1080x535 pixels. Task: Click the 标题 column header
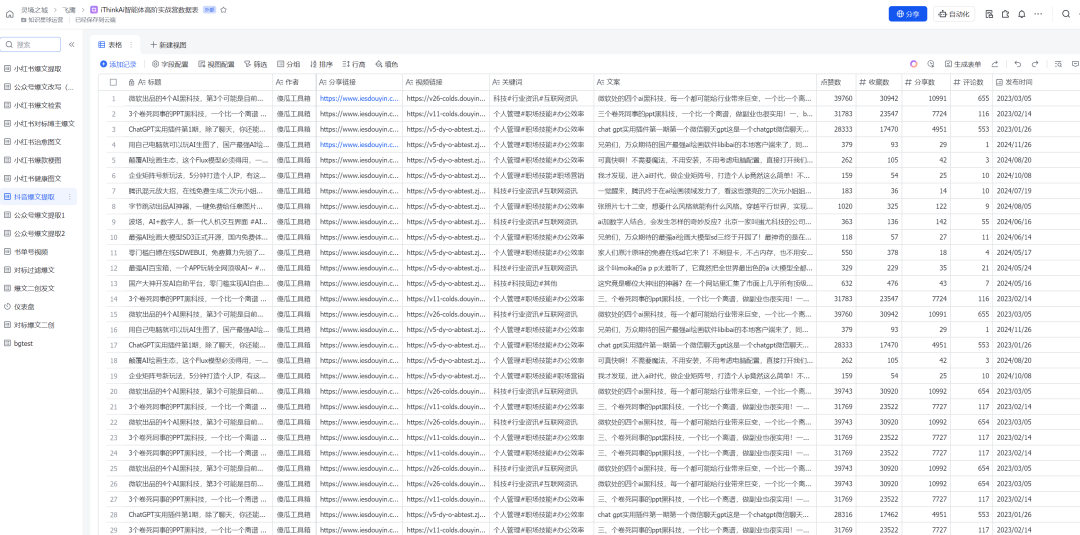click(x=198, y=82)
